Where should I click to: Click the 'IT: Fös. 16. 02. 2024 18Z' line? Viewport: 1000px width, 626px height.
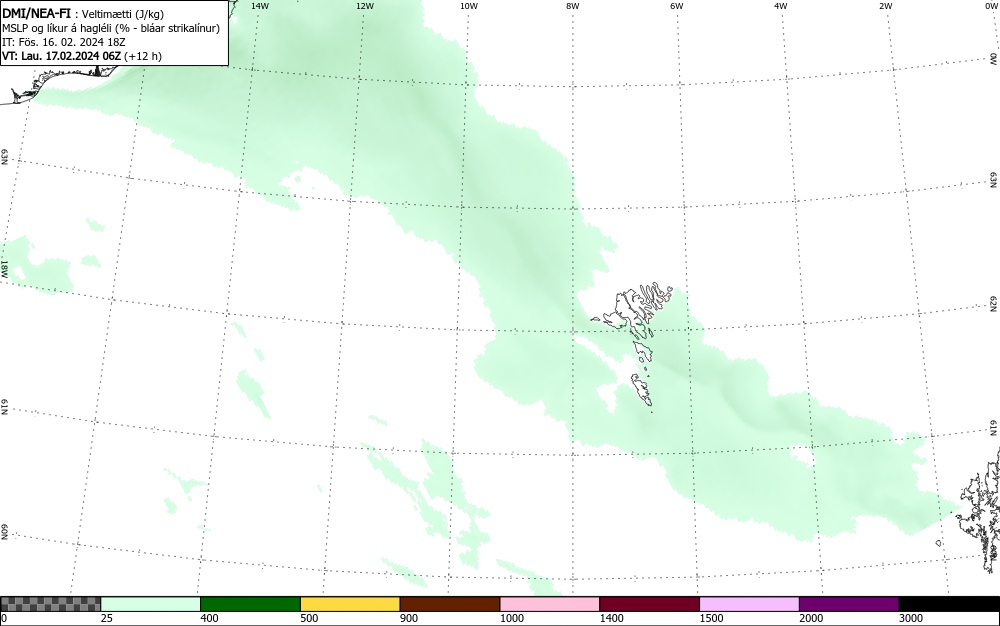[64, 42]
